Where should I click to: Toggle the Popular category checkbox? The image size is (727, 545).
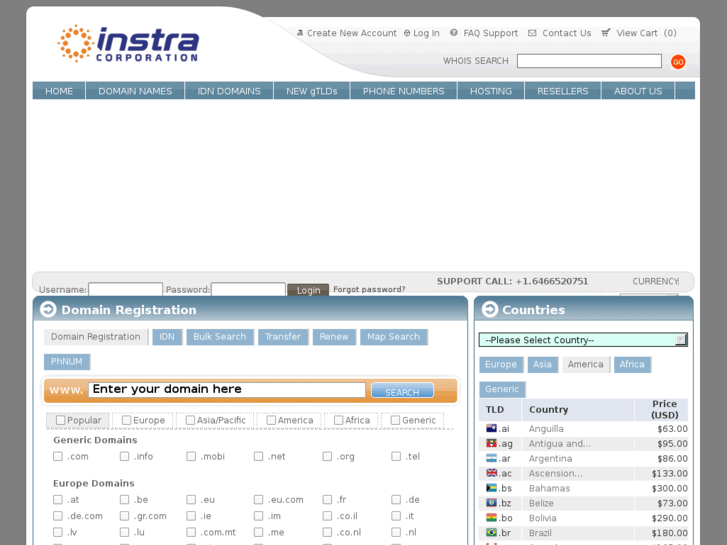(x=61, y=421)
